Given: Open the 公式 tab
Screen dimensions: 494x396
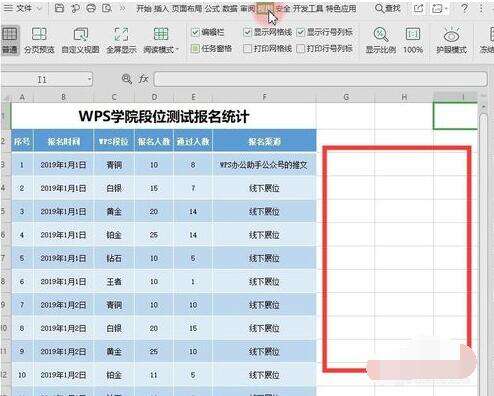Looking at the screenshot, I should pos(212,8).
